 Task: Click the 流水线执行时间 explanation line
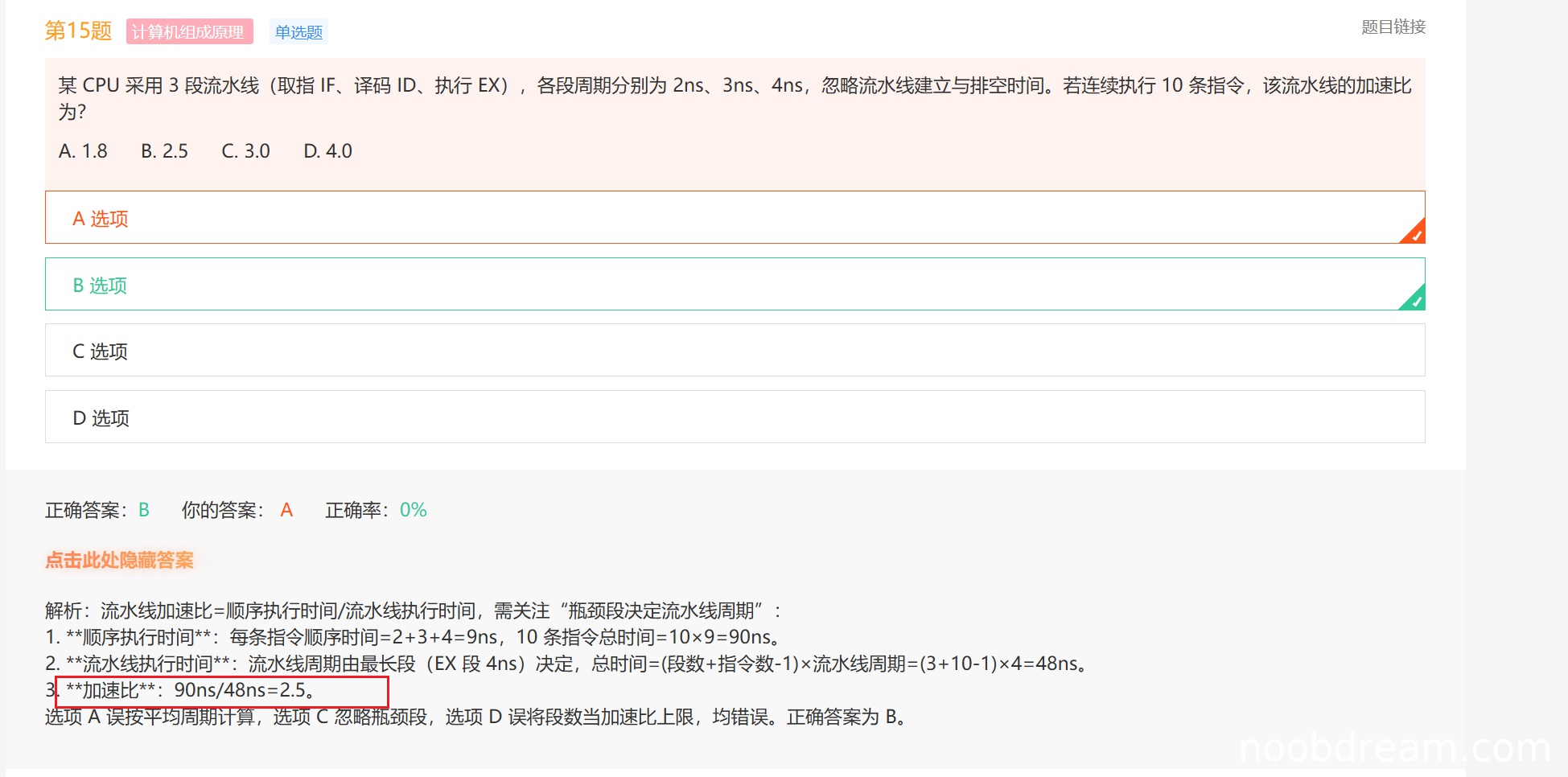click(x=567, y=664)
